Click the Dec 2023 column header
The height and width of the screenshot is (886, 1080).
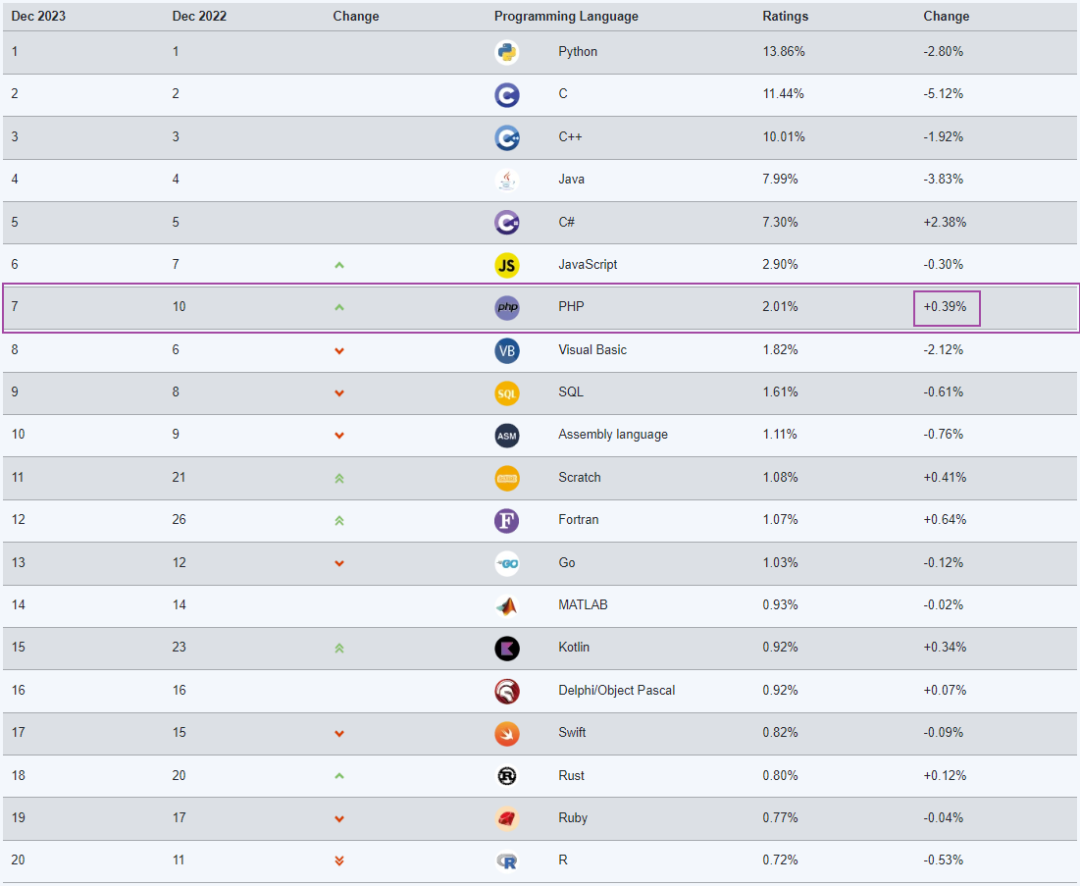click(x=39, y=16)
